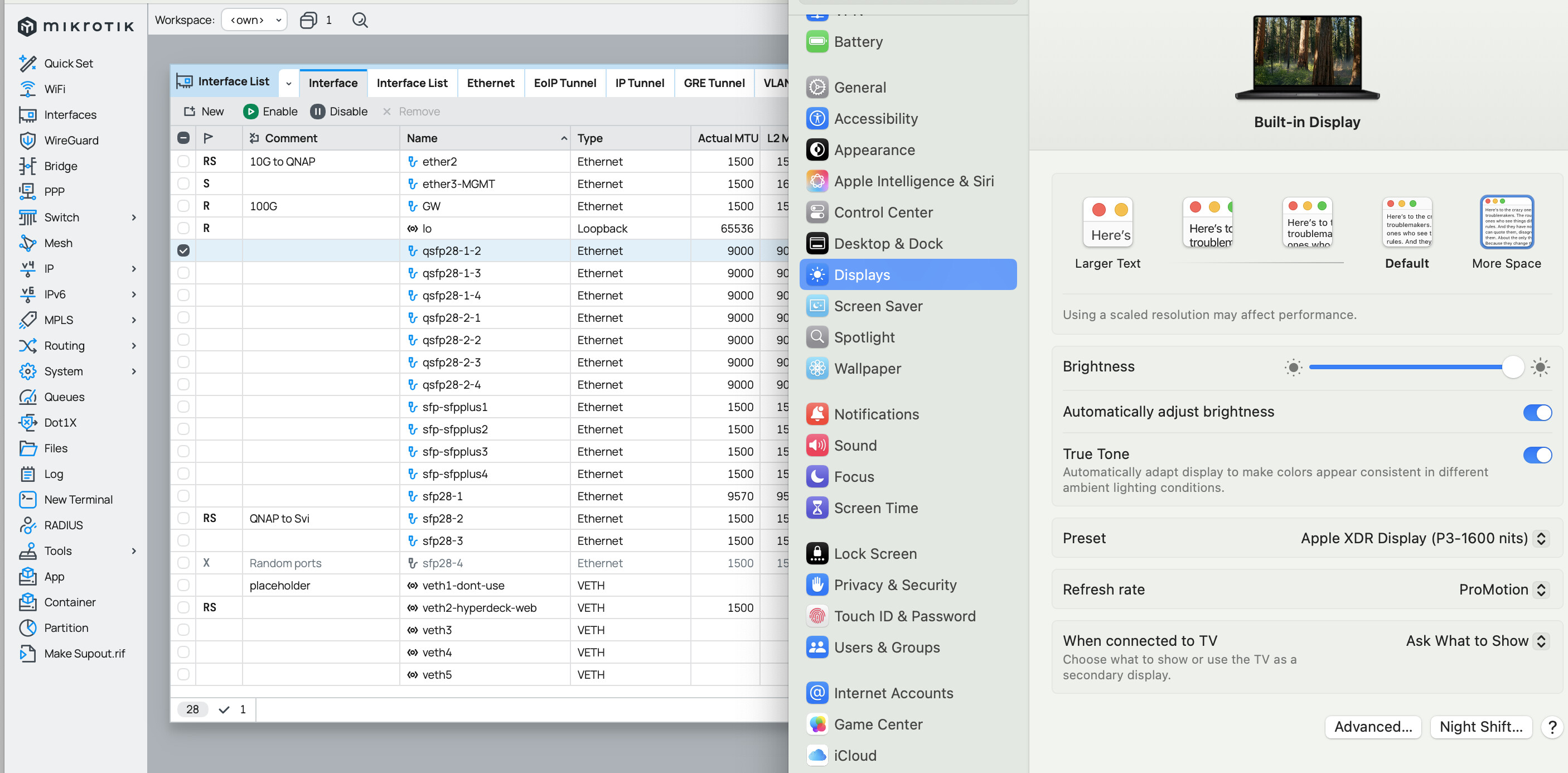Click the help question mark button

[x=1552, y=727]
